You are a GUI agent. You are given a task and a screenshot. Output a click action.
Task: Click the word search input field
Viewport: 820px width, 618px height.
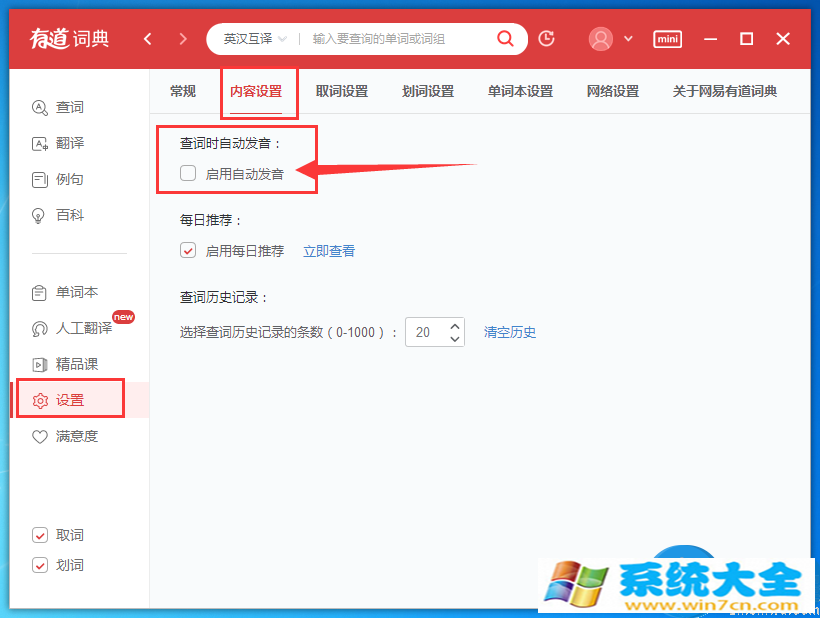[400, 39]
